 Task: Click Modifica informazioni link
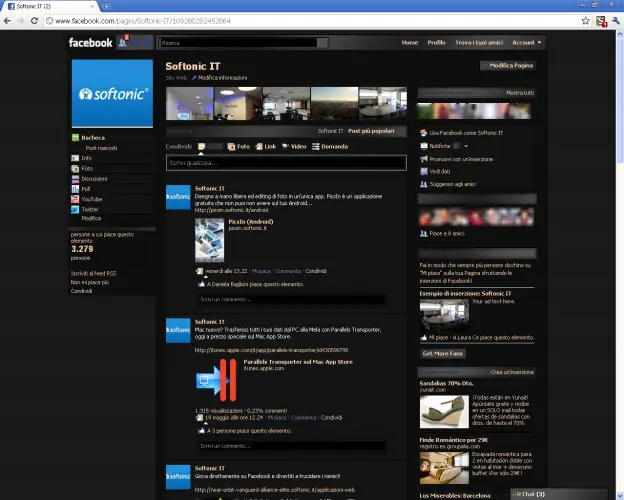[220, 78]
